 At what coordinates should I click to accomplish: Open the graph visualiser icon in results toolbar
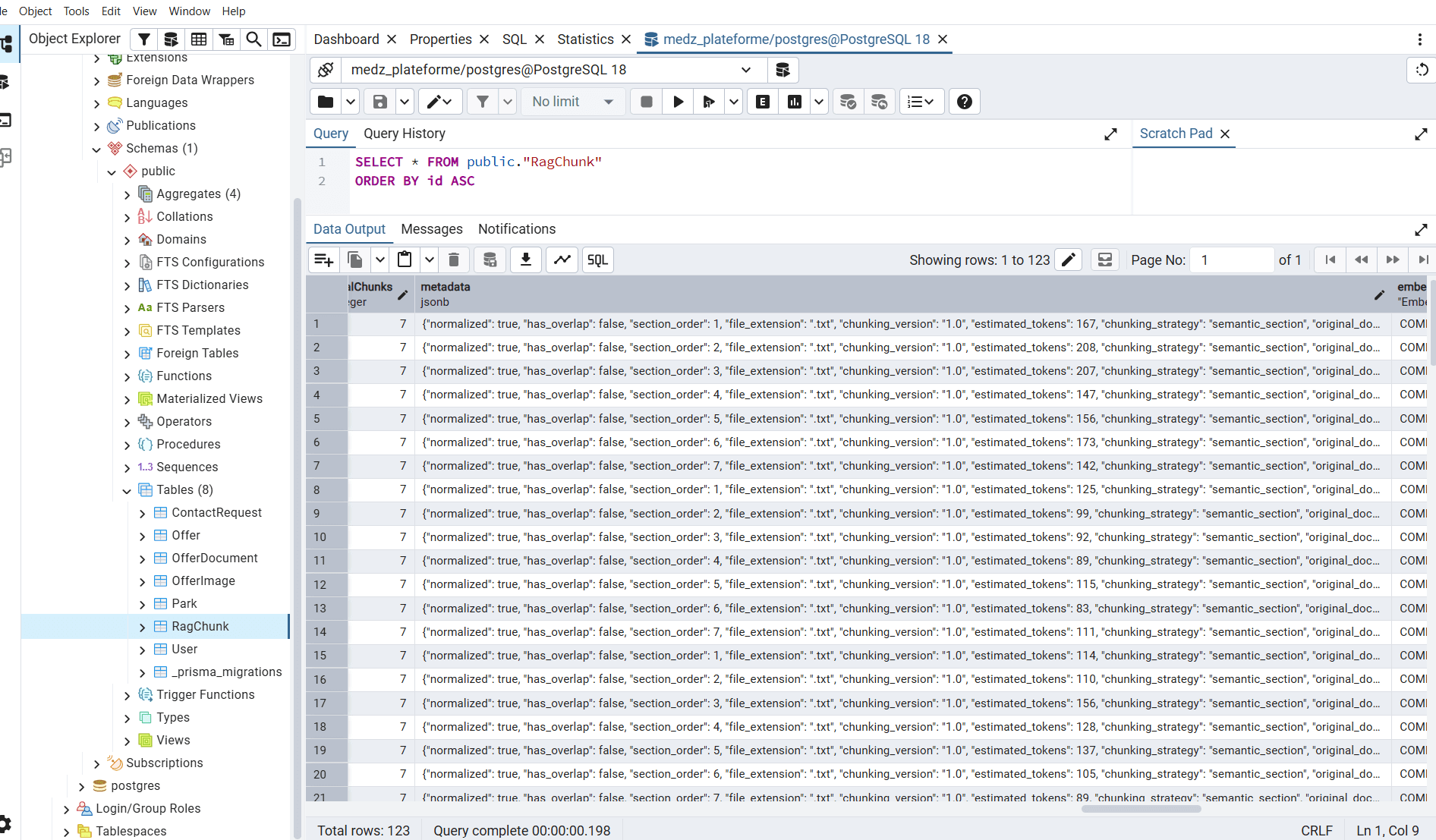pyautogui.click(x=562, y=260)
